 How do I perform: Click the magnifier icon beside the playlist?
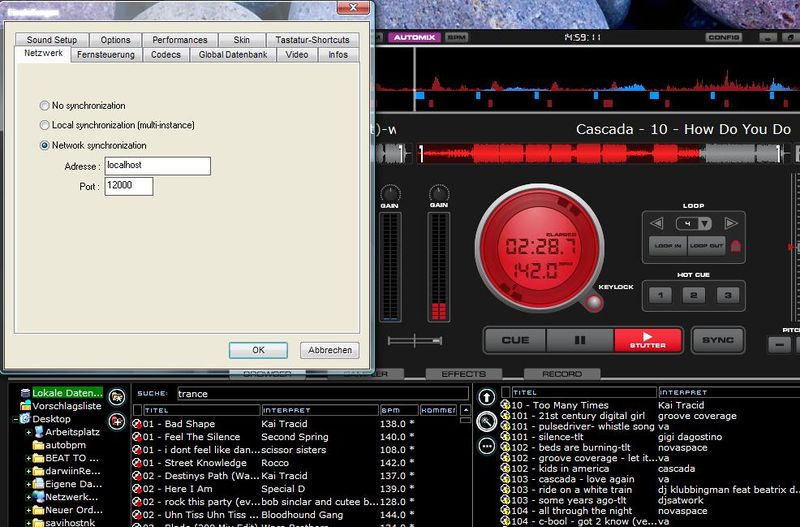[487, 421]
